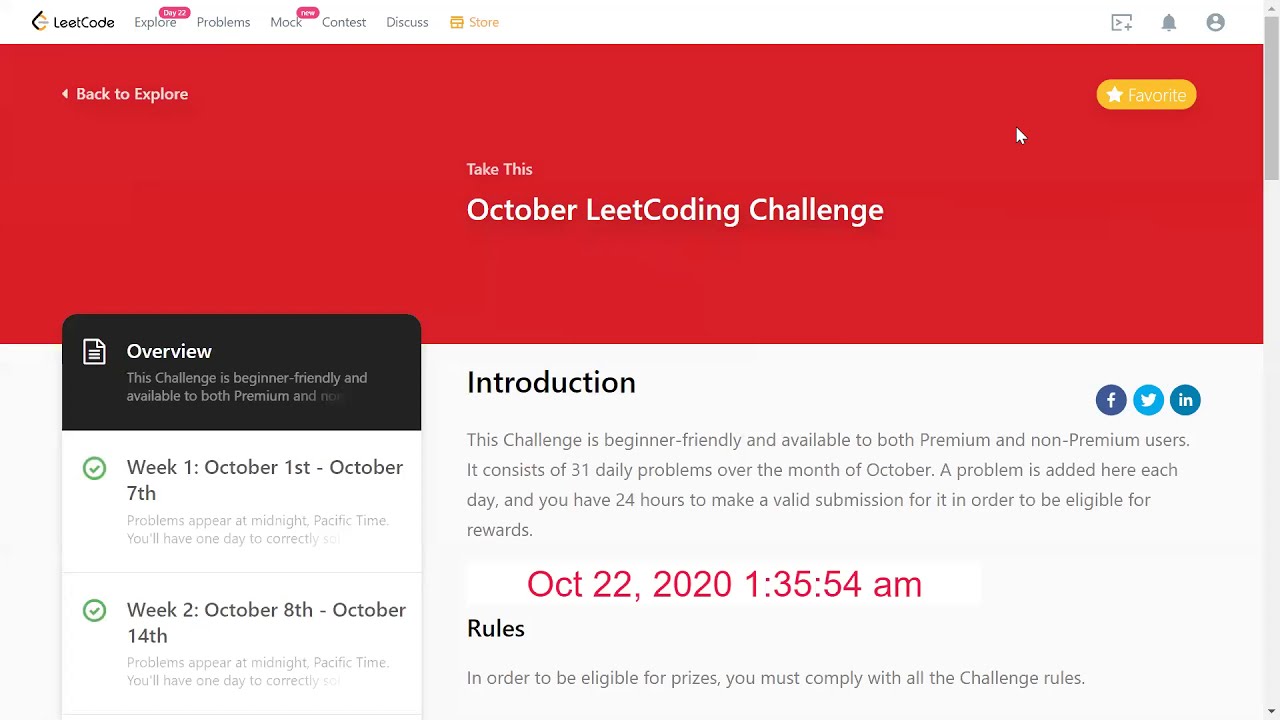Expand Week 1: October 1st - October 7th

coord(264,480)
